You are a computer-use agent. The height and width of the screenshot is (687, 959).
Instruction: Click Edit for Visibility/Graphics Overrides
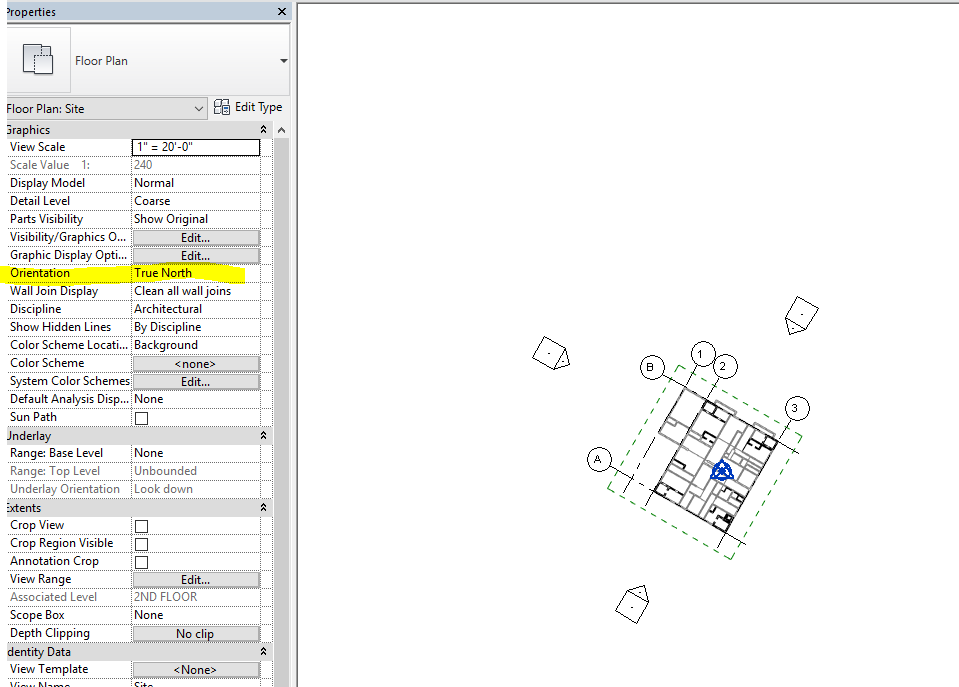point(195,236)
